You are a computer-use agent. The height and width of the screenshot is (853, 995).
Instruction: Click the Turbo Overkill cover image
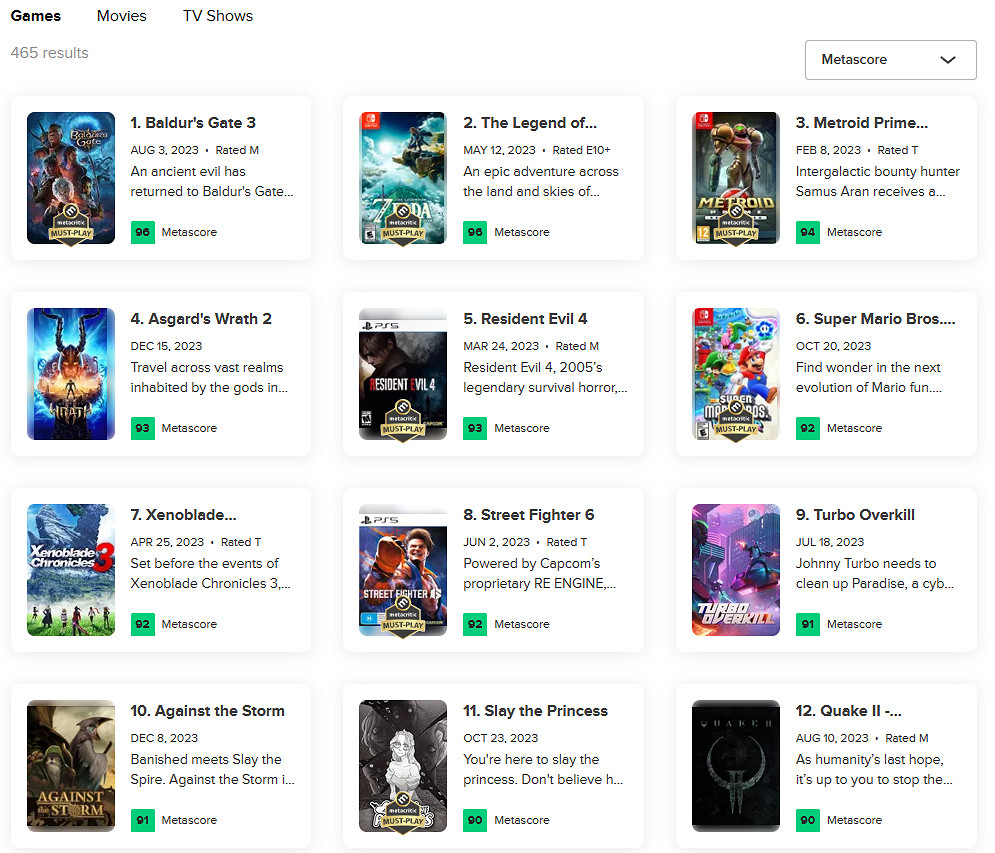tap(735, 569)
